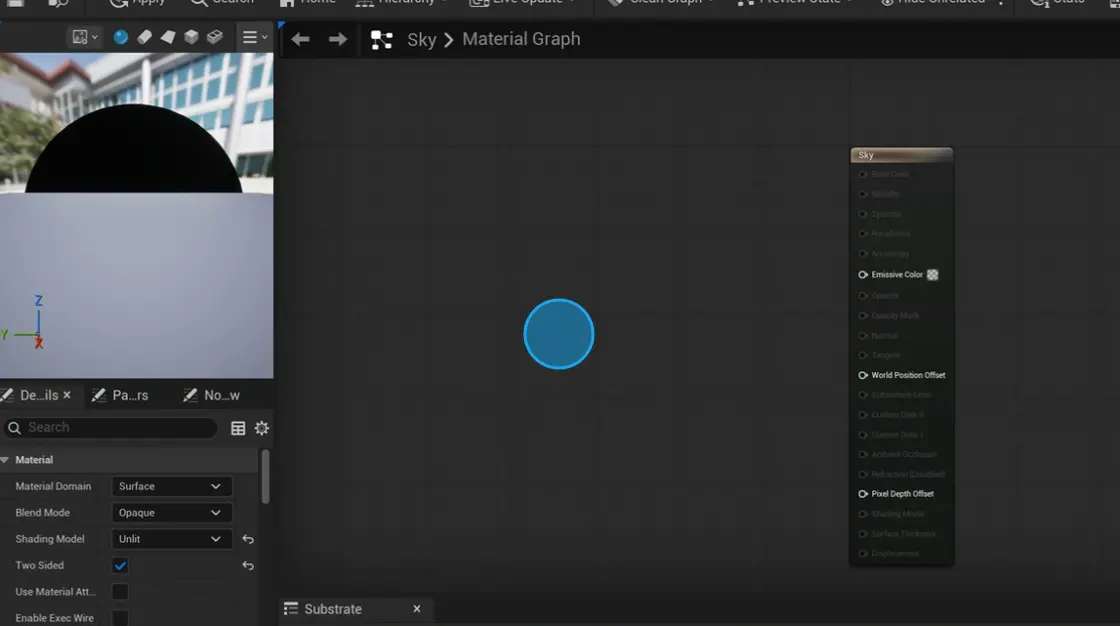
Task: Click the material graph navigation icon
Action: click(x=381, y=39)
